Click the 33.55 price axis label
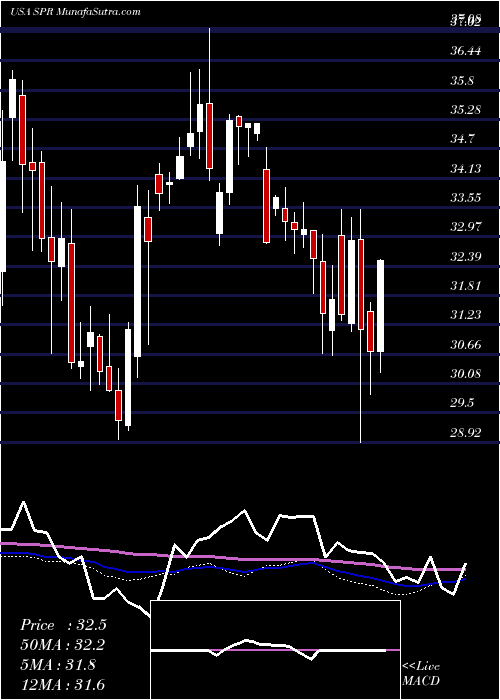500x700 pixels. tap(465, 198)
